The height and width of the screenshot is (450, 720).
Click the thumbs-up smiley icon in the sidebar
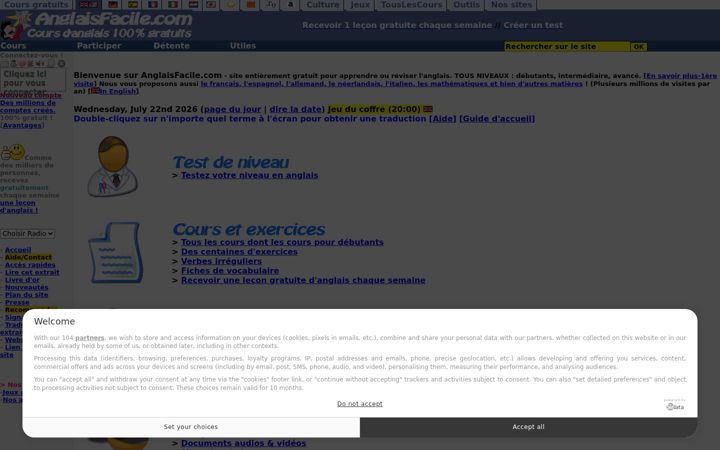coord(12,152)
